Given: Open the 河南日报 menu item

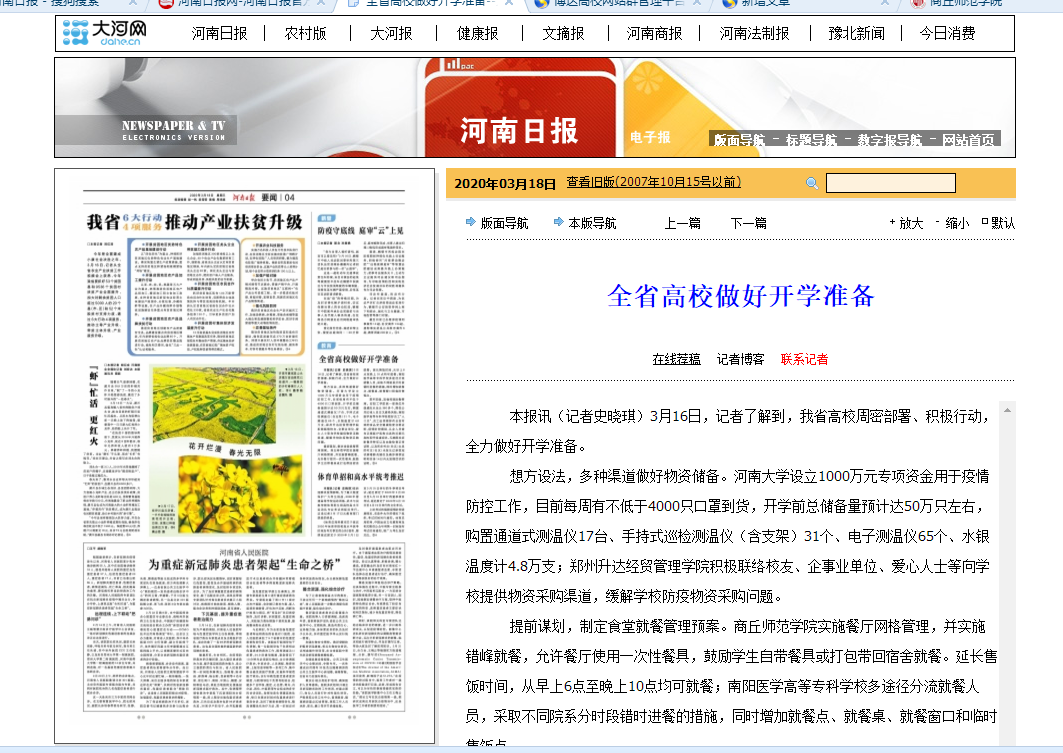Looking at the screenshot, I should (219, 33).
